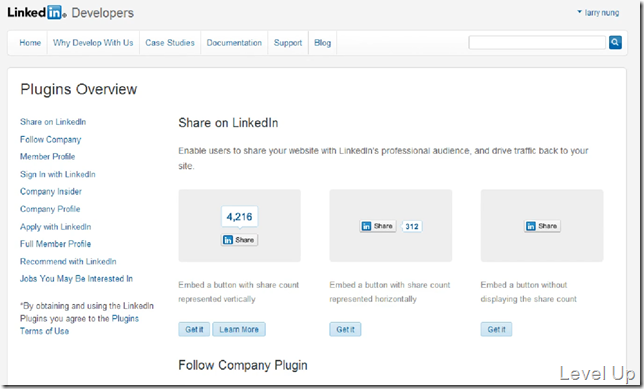Go to the Home nav item
644x389 pixels.
(30, 43)
